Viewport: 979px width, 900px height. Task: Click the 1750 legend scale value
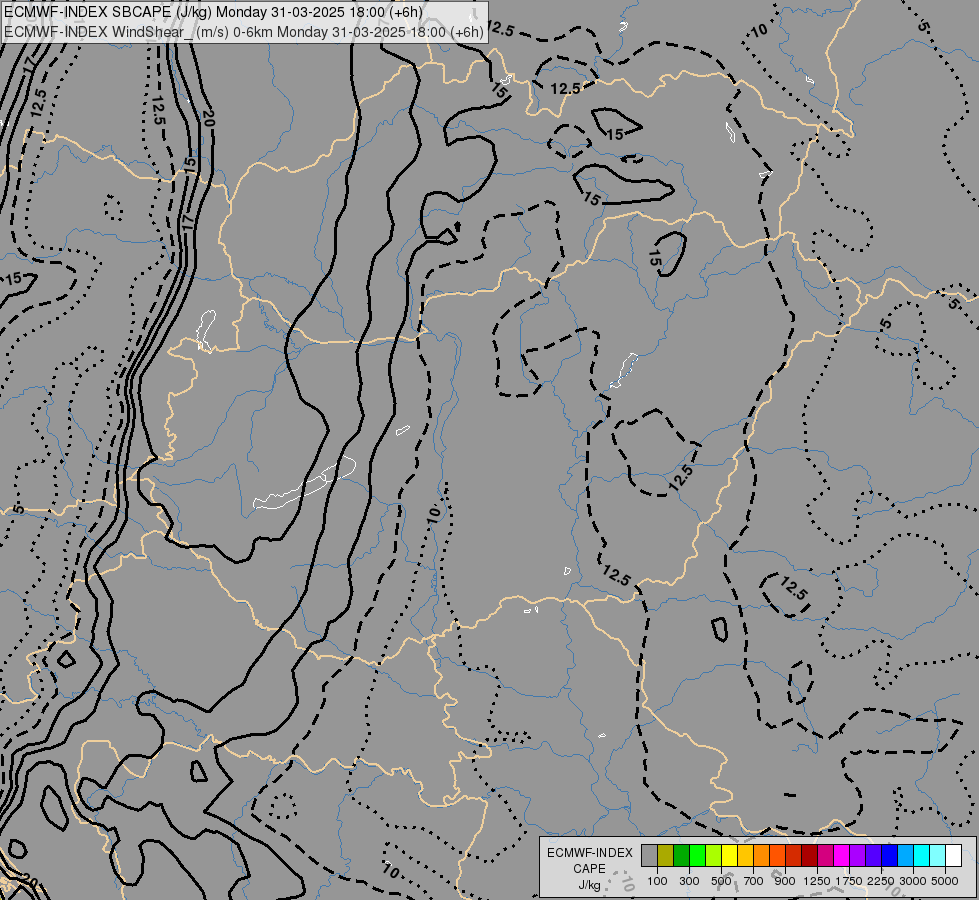pyautogui.click(x=849, y=881)
